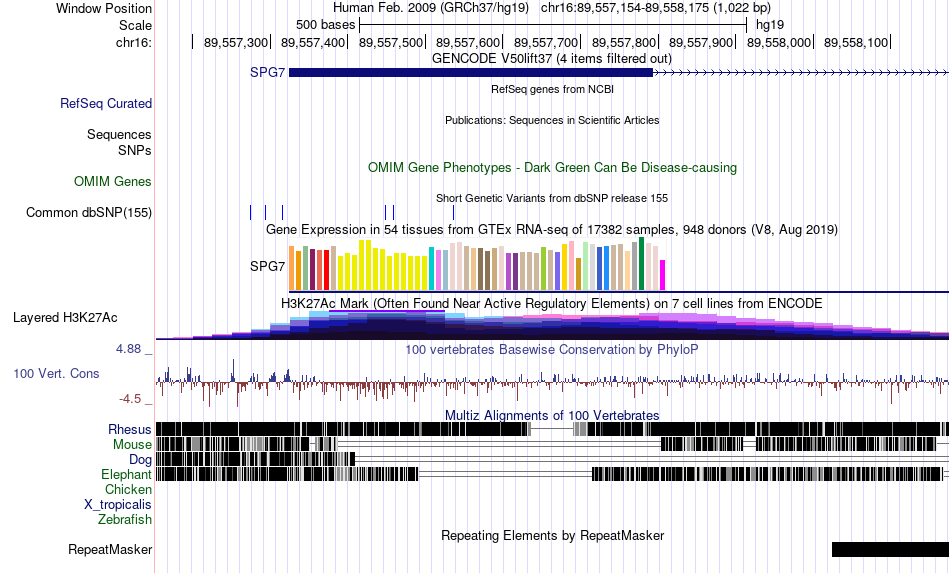Open the RefSeq Curated track label

(106, 104)
